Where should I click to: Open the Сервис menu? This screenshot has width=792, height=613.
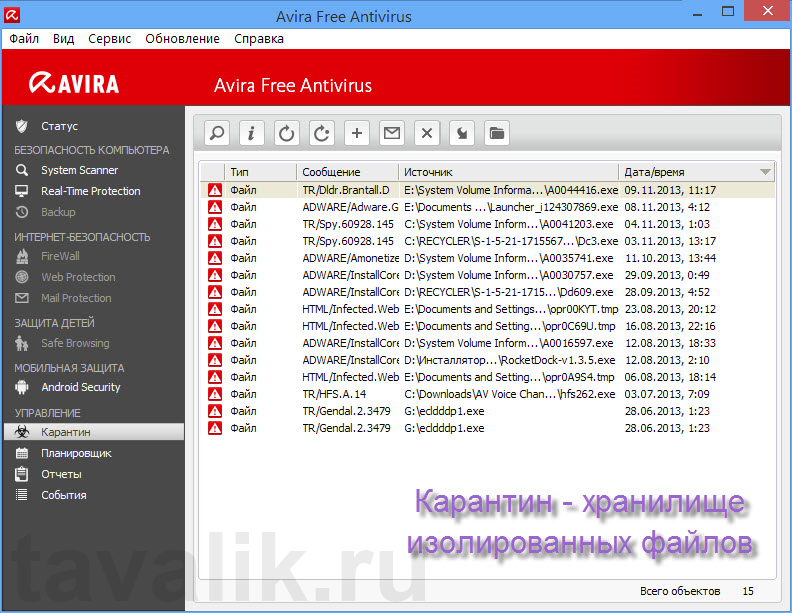click(110, 39)
